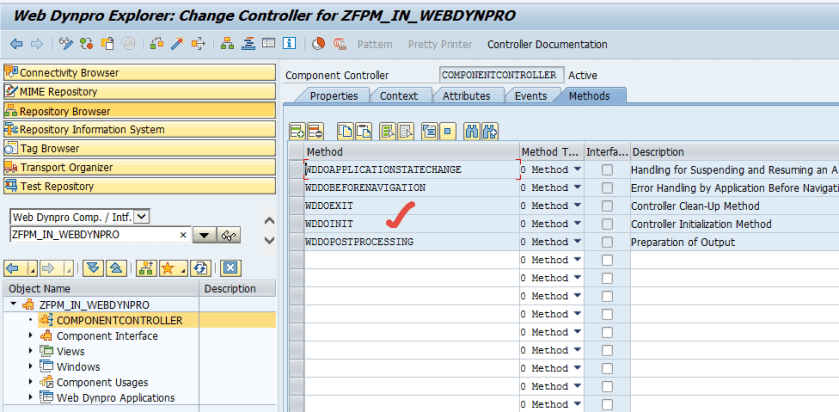Click the Close browser X icon in tree toolbar
Screen dimensions: 839x412
(230, 268)
